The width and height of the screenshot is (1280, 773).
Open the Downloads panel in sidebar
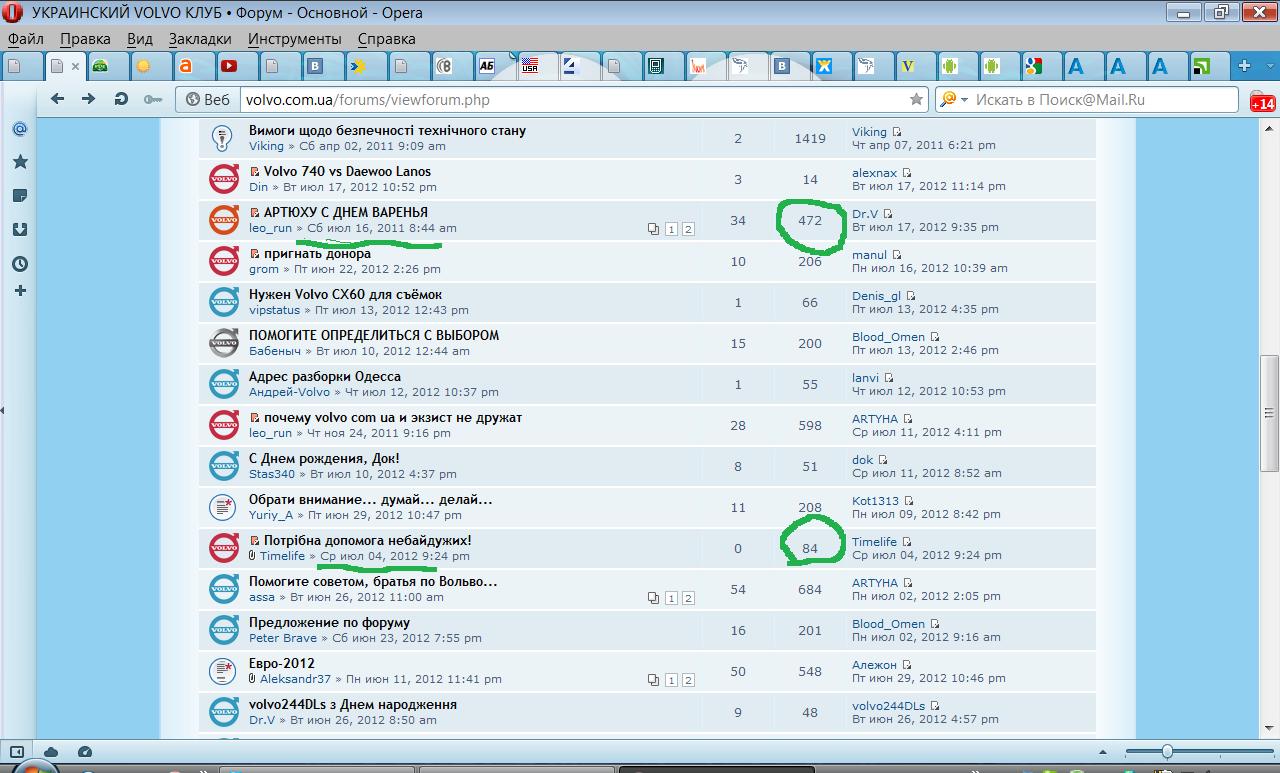click(x=19, y=229)
